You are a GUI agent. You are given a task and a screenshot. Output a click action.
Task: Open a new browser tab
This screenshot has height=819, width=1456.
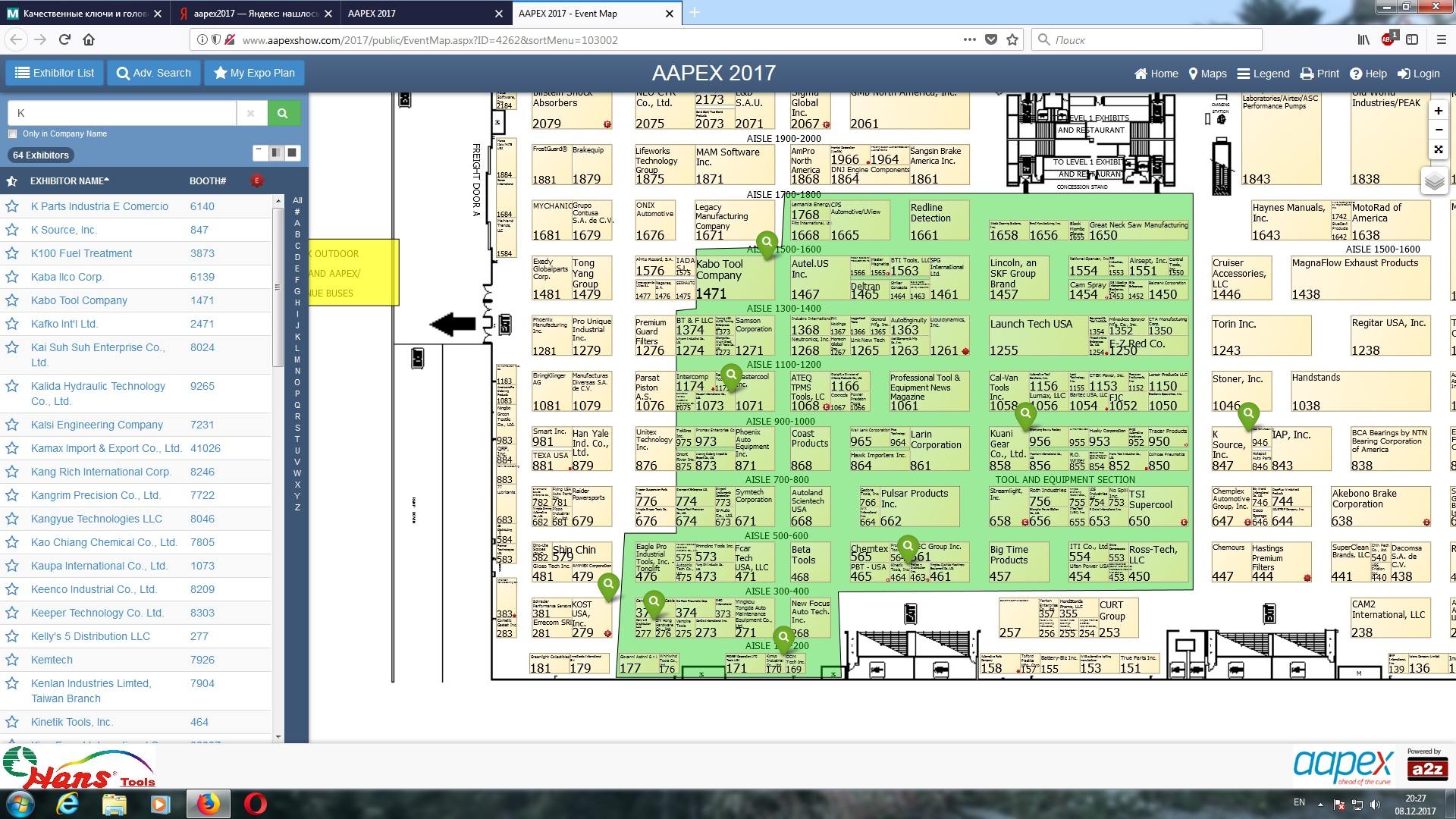click(x=695, y=13)
